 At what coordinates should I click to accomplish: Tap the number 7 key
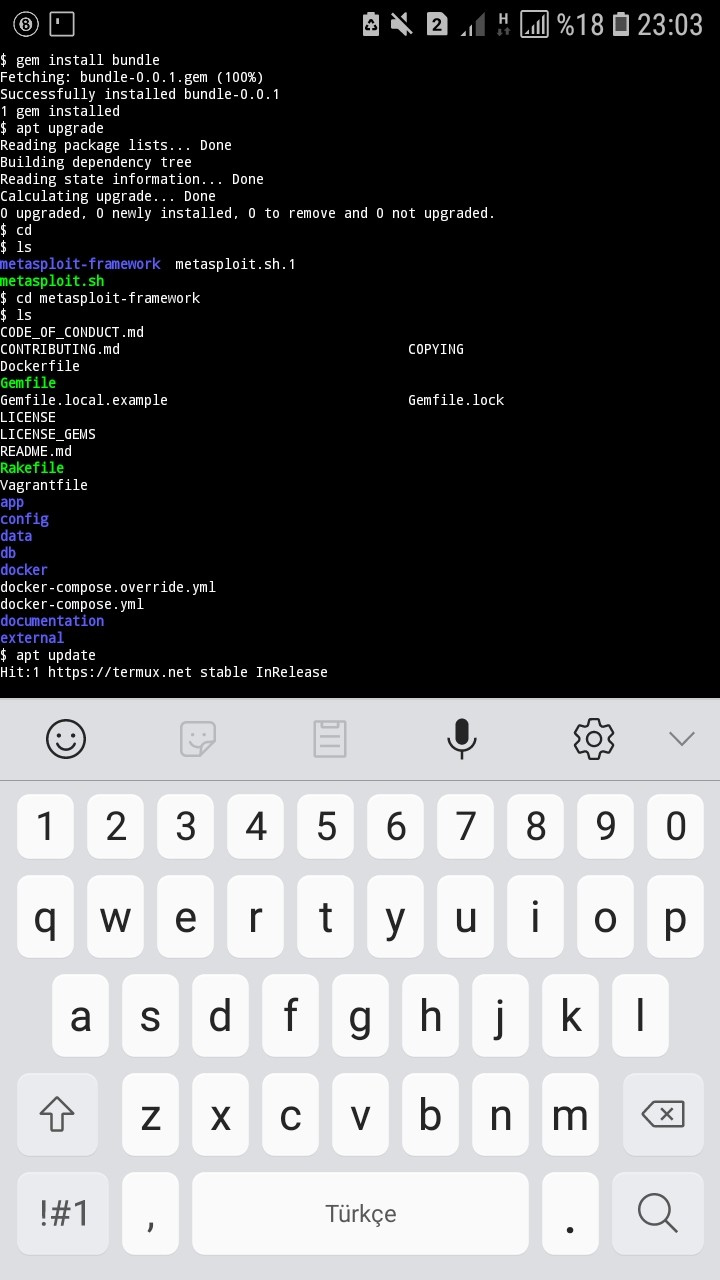(x=466, y=826)
